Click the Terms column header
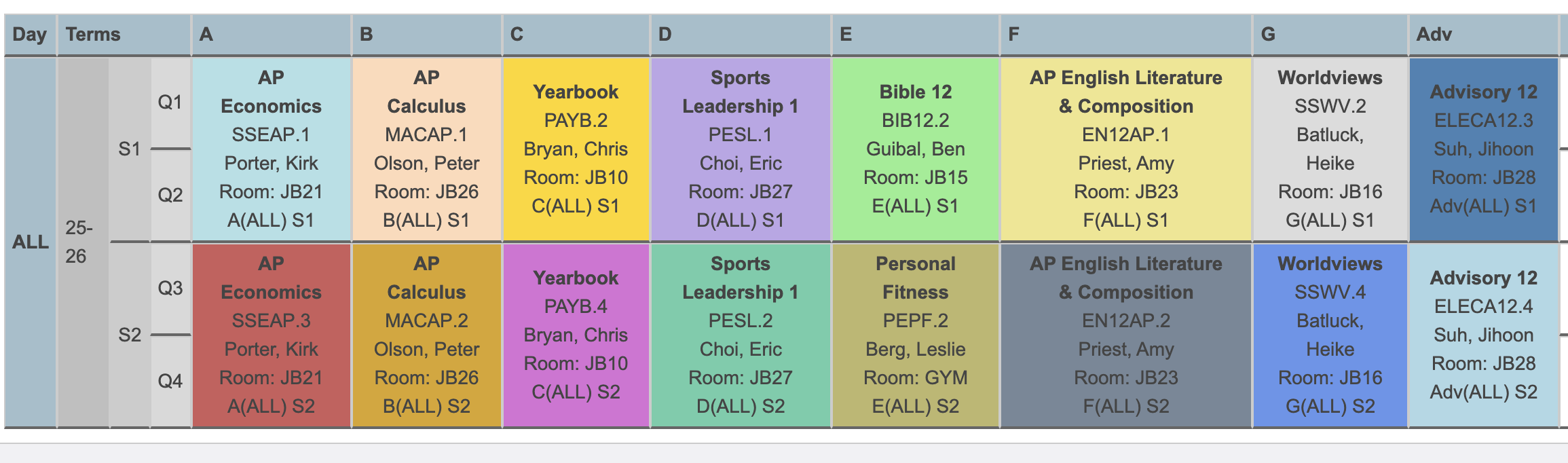This screenshot has width=1568, height=463. tap(93, 35)
